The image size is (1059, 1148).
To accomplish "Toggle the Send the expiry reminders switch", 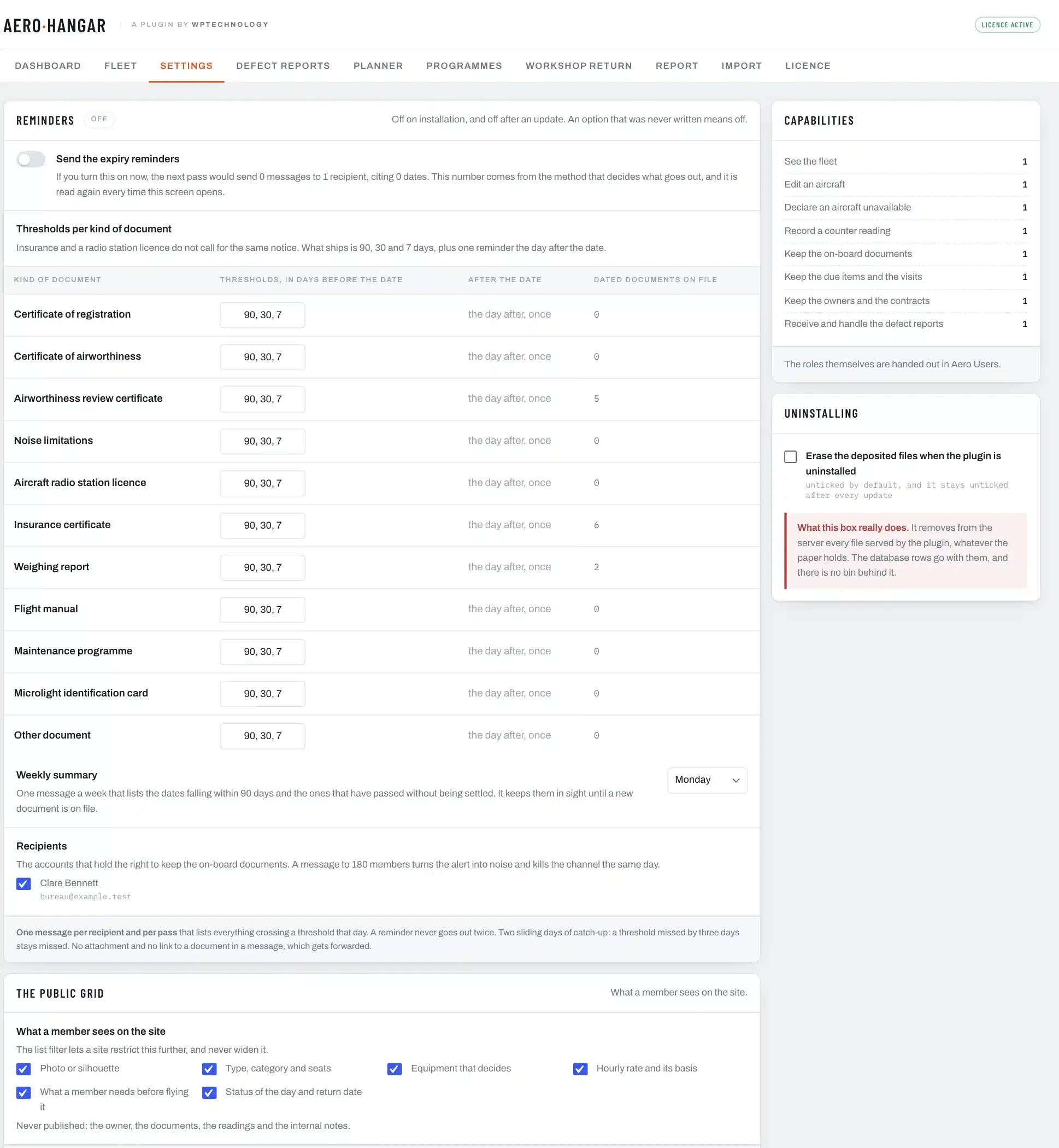I will point(31,159).
